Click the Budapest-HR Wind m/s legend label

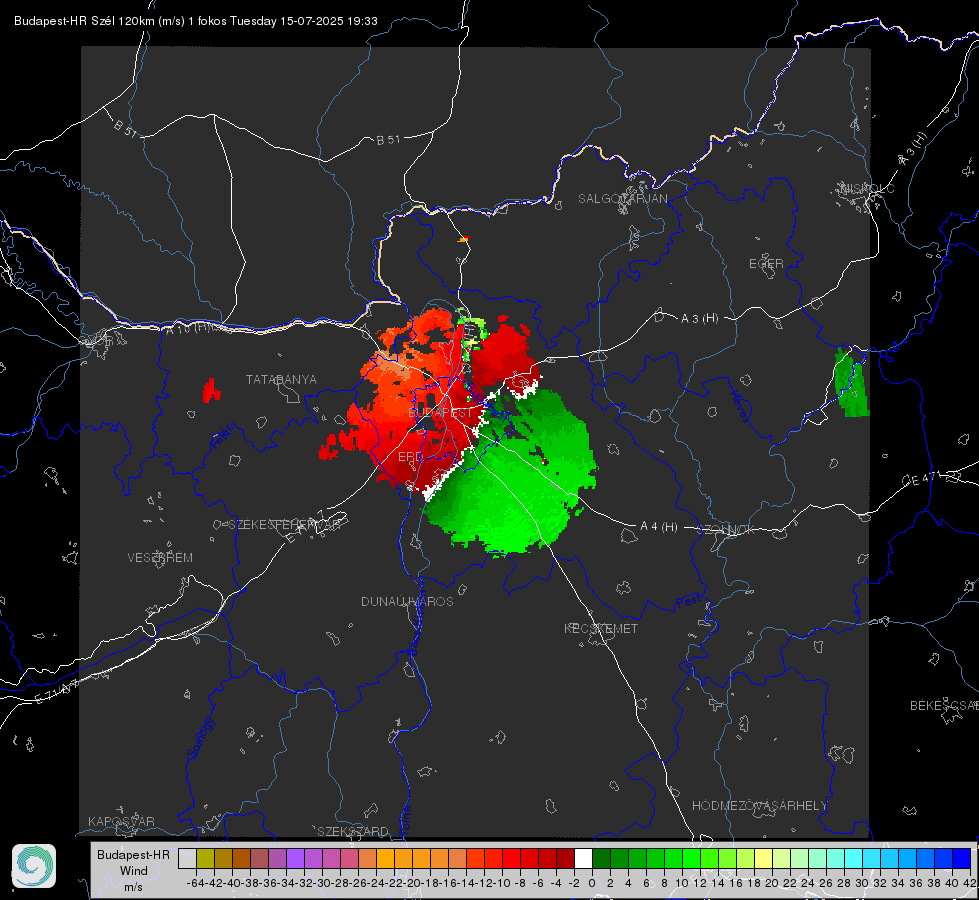134,870
